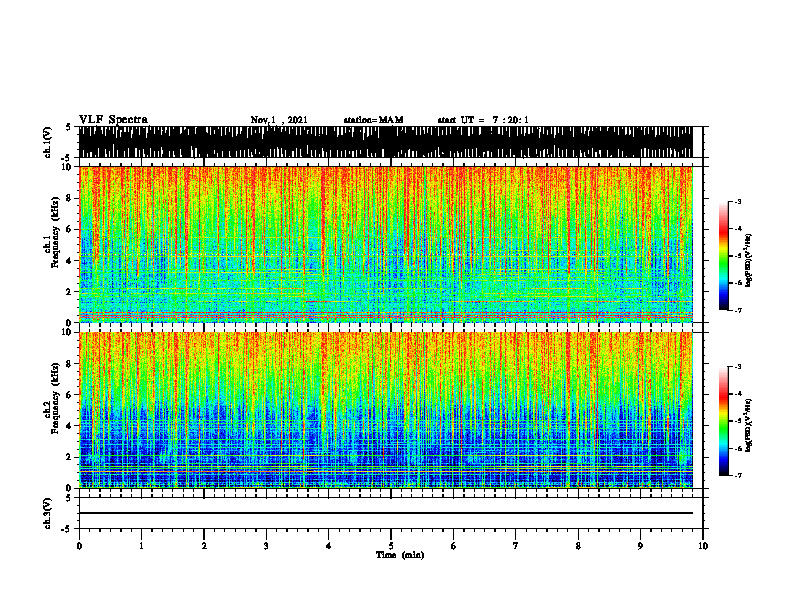
Task: Click the '4' kHz tick on ch.2 spectrogram
Action: [70, 426]
